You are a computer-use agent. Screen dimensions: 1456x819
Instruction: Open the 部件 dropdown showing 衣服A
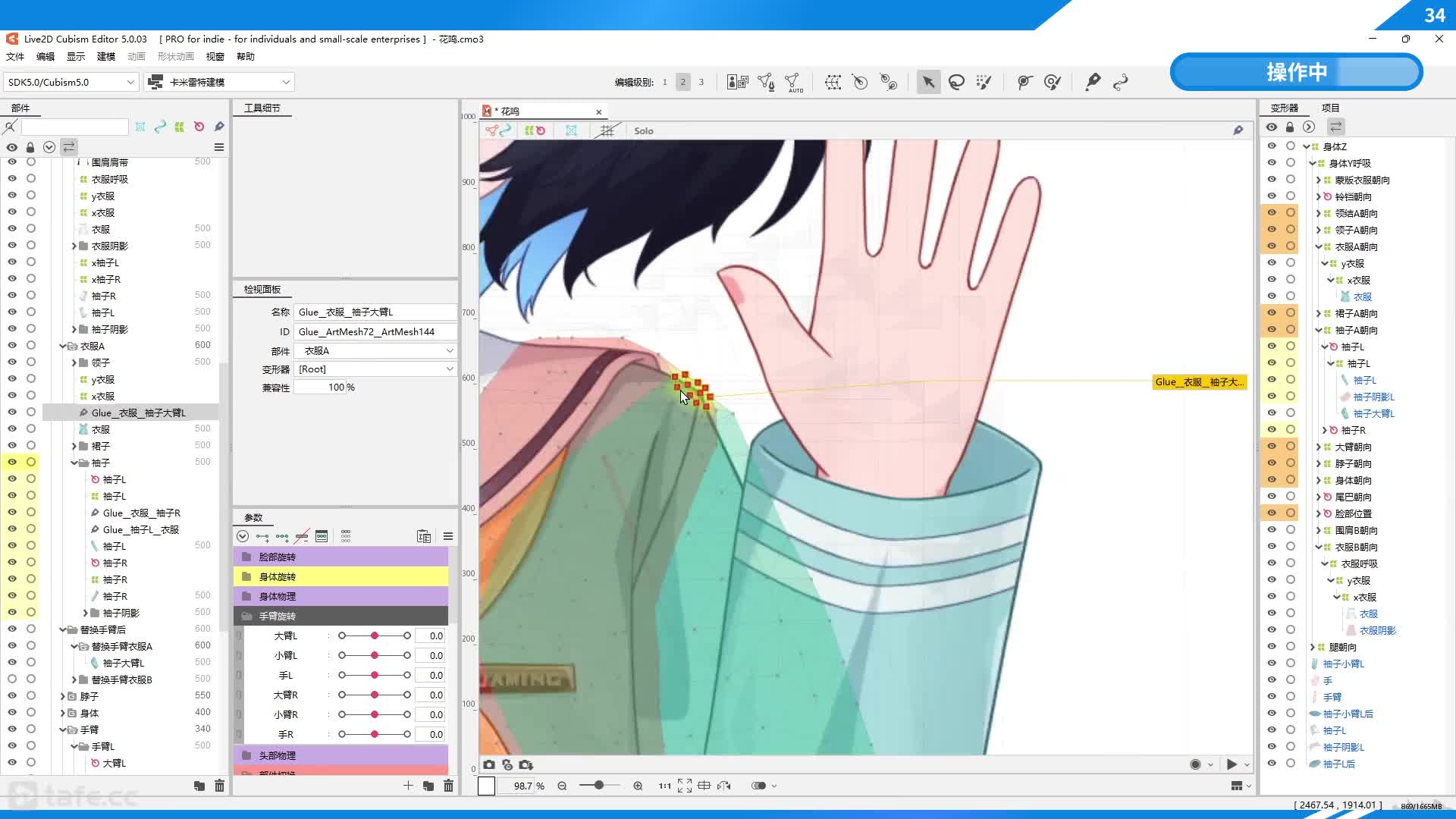(x=375, y=350)
